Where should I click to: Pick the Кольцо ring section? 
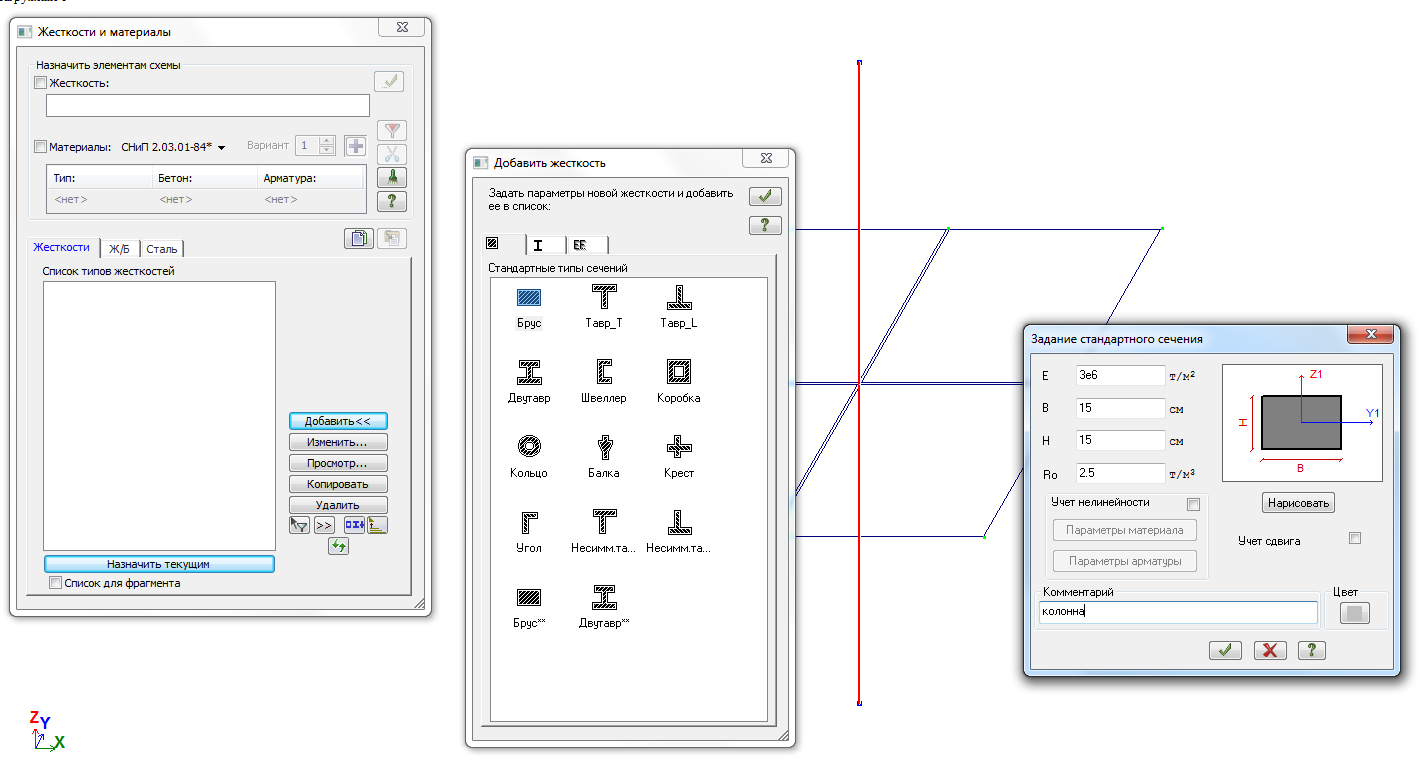529,447
